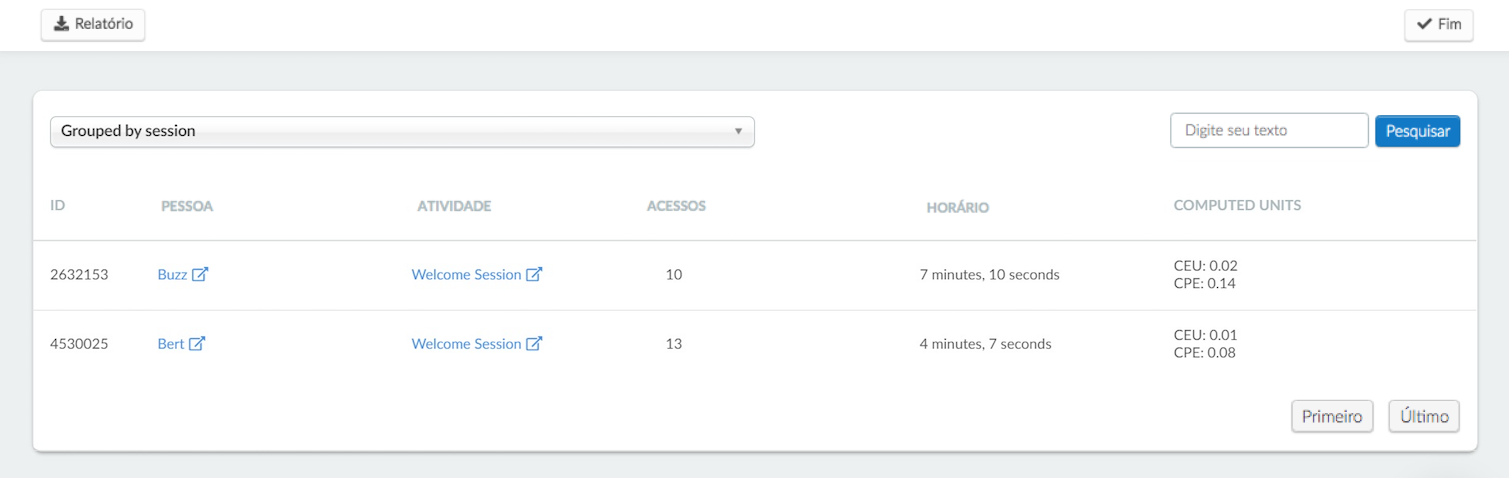Open Bert's person link
Screen dimensions: 1509x478
click(x=171, y=343)
